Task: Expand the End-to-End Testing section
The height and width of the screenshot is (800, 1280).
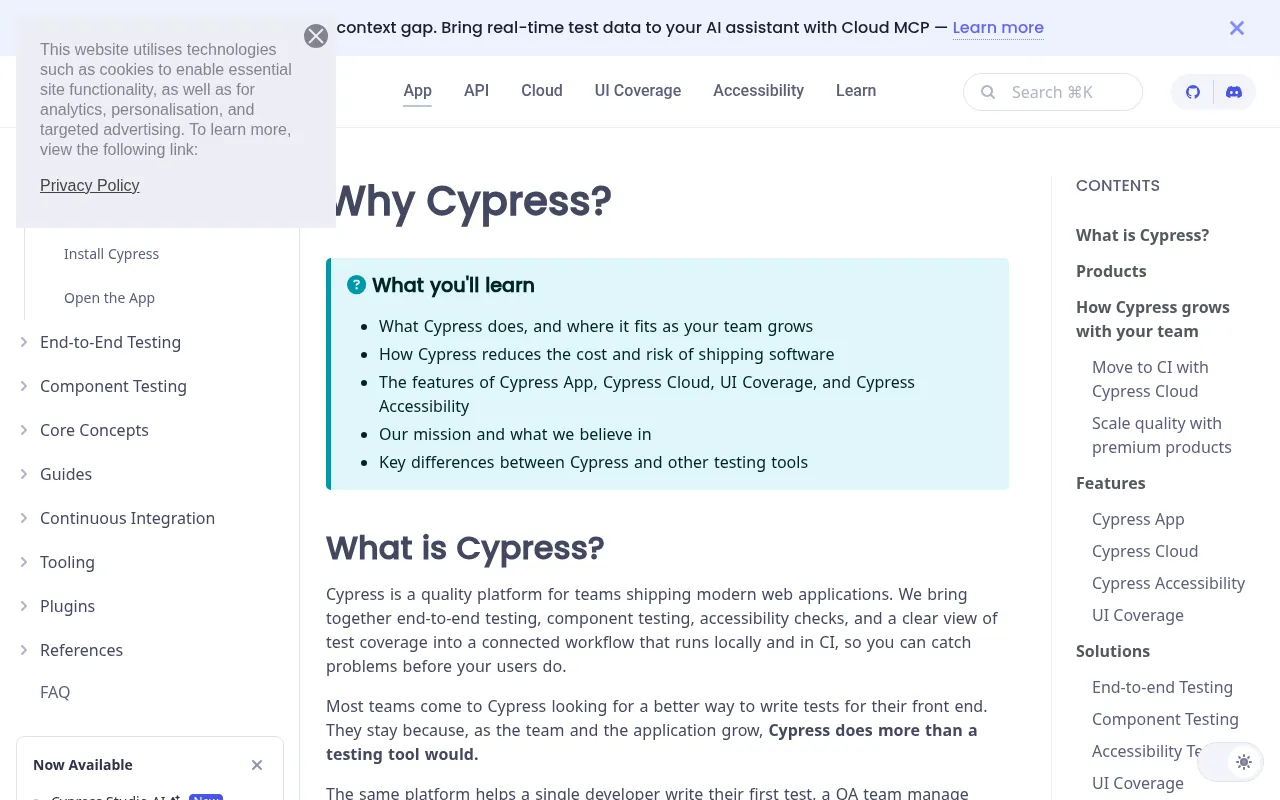Action: [x=24, y=342]
